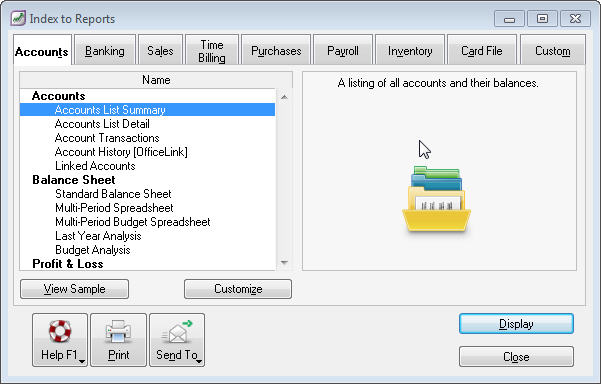Open the Send To envelope button
The width and height of the screenshot is (601, 384).
click(177, 340)
